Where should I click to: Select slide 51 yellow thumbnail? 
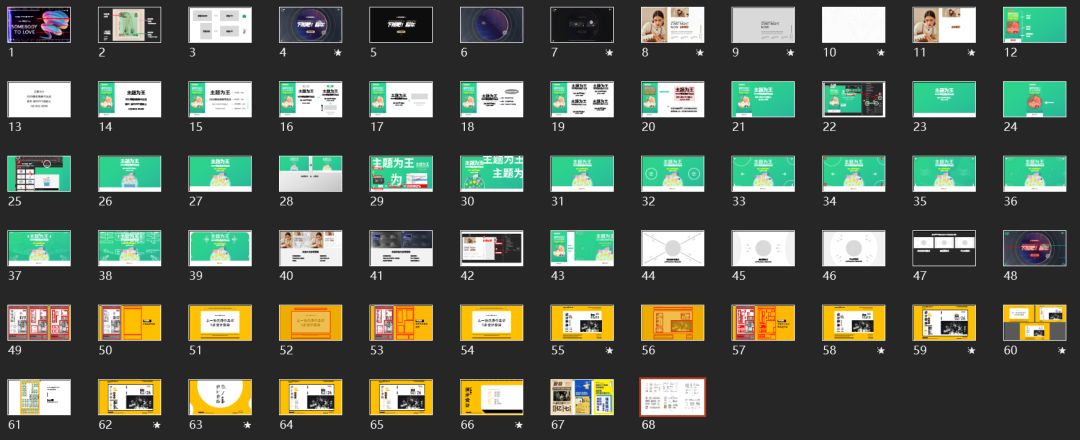click(x=220, y=322)
